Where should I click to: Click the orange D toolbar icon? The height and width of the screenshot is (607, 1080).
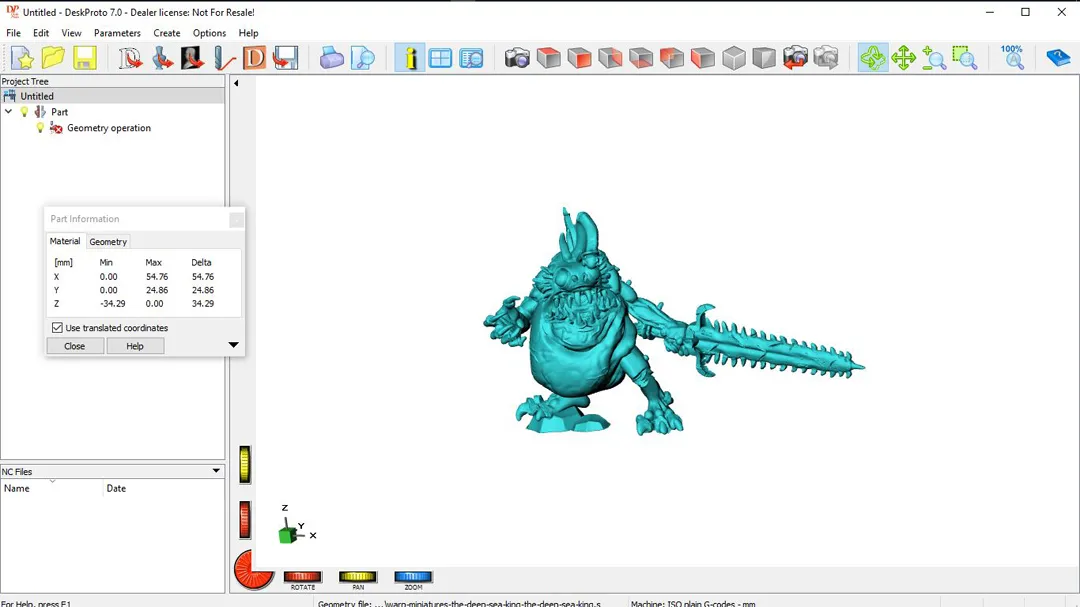click(254, 58)
